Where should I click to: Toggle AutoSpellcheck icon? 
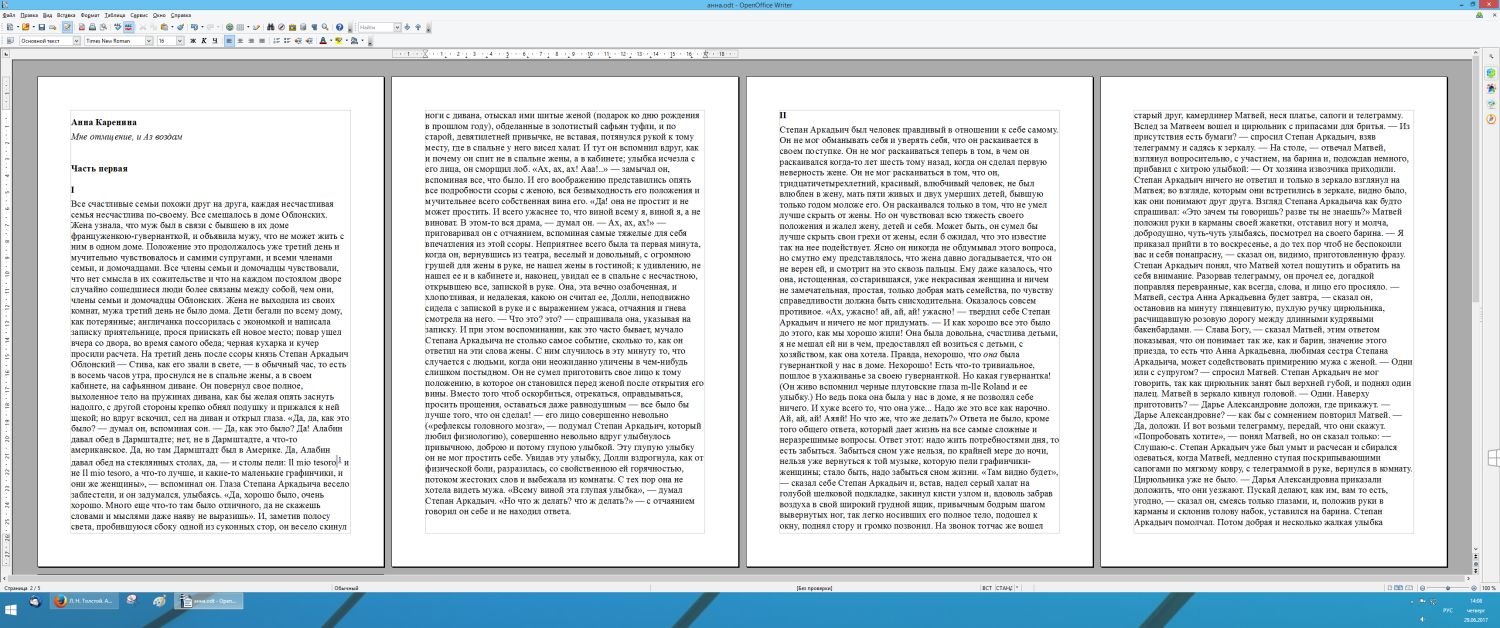coord(128,27)
